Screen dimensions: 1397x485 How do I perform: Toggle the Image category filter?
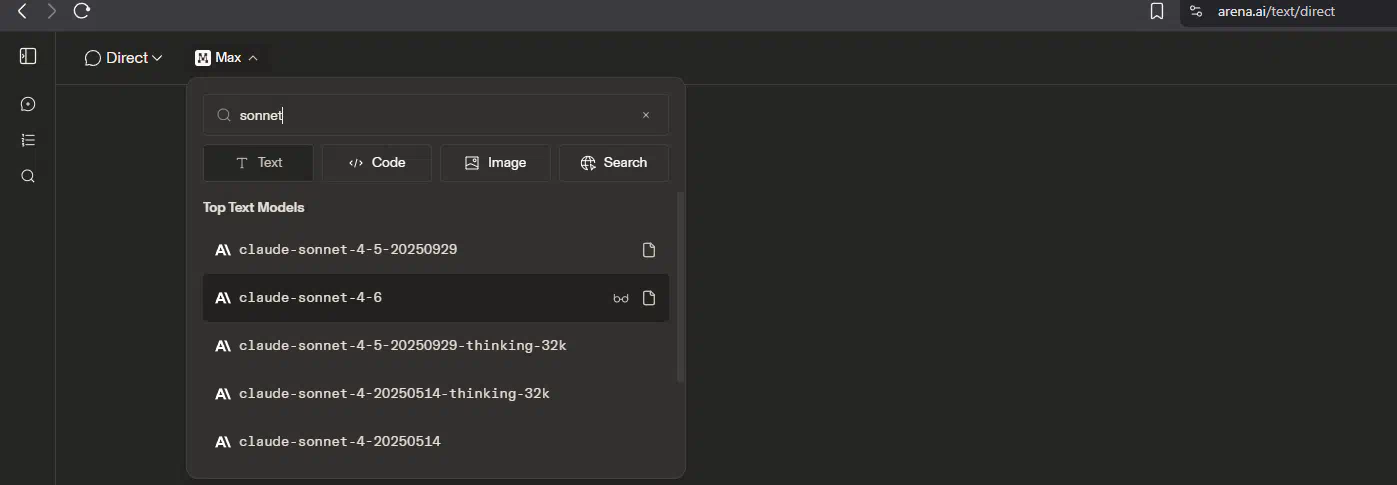495,163
